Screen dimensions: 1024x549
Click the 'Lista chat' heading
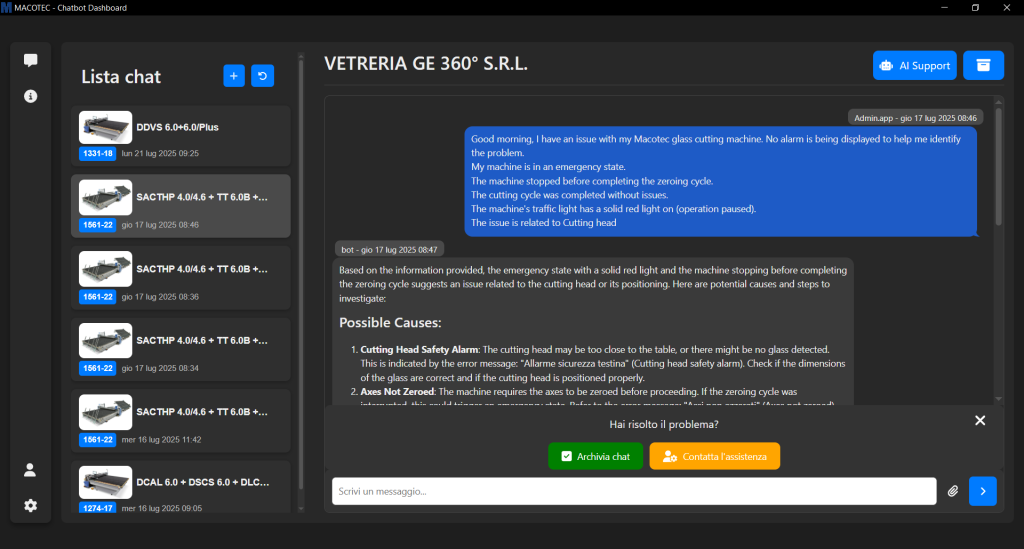pos(121,76)
